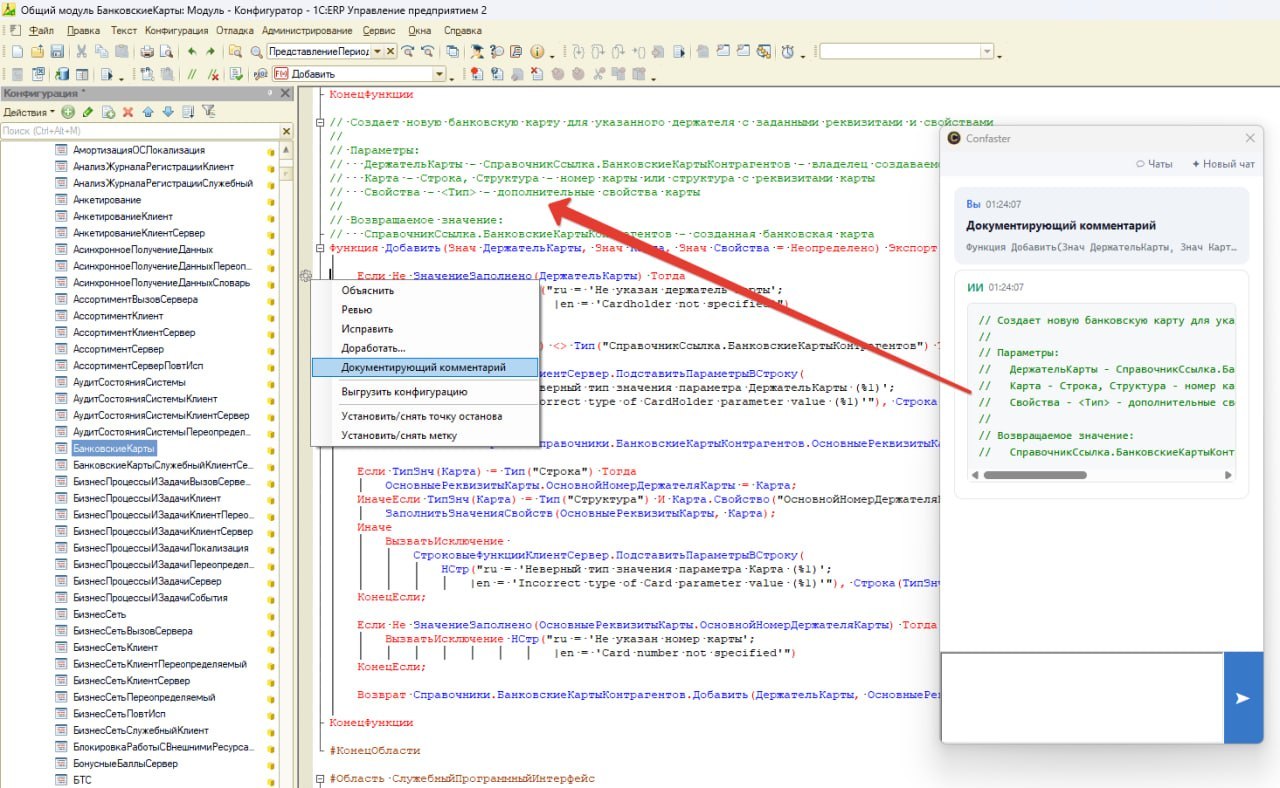Click the Redo green arrow icon
1280x788 pixels.
210,51
